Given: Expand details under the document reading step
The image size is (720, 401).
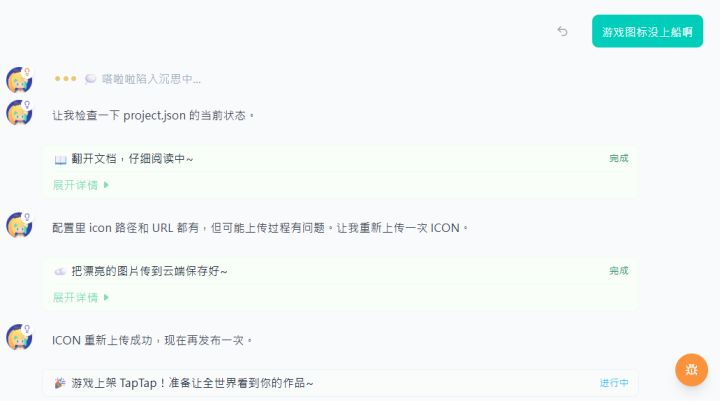Looking at the screenshot, I should 81,185.
